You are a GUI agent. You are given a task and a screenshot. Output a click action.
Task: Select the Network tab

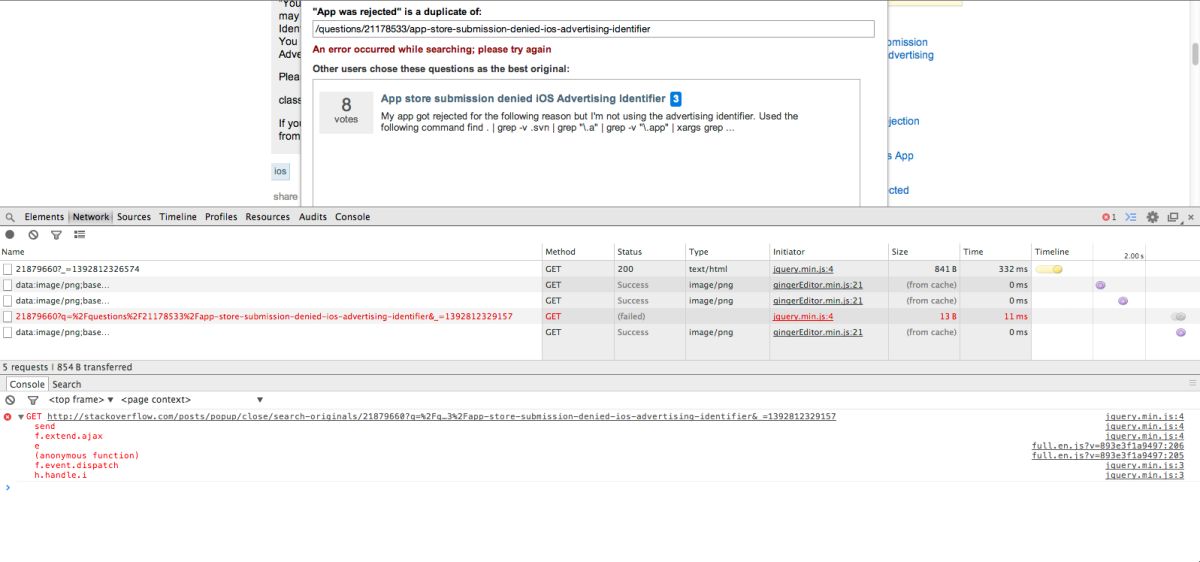(90, 217)
